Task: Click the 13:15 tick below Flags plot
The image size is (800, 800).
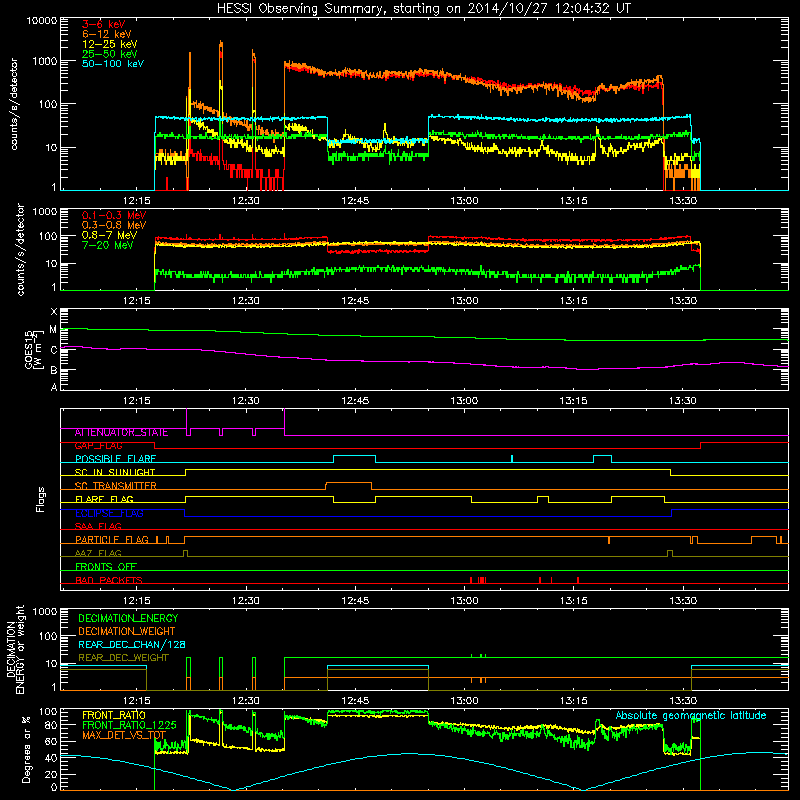Action: [x=573, y=601]
